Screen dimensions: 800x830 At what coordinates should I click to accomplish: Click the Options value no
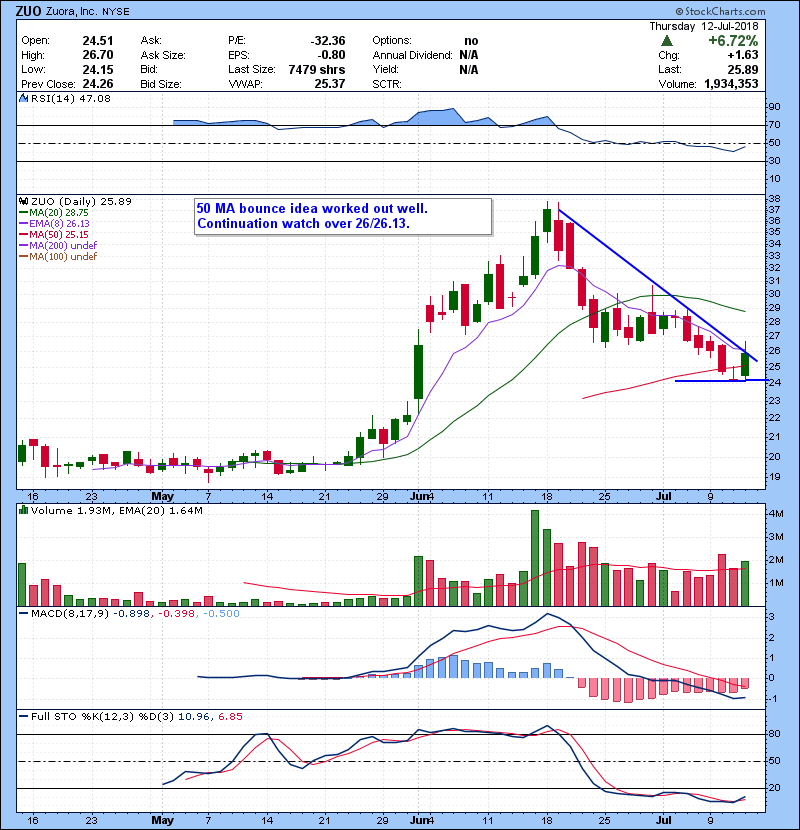471,41
